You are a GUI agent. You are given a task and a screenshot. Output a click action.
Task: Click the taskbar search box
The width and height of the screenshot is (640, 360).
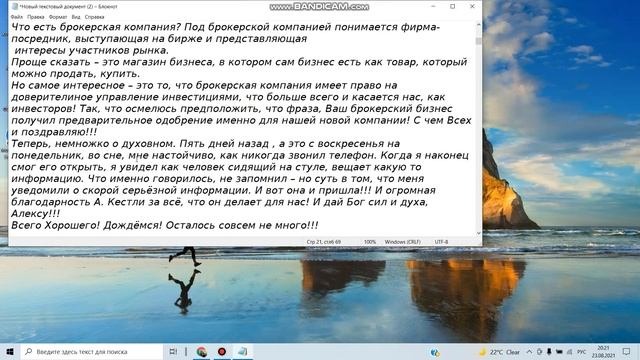[x=92, y=351]
